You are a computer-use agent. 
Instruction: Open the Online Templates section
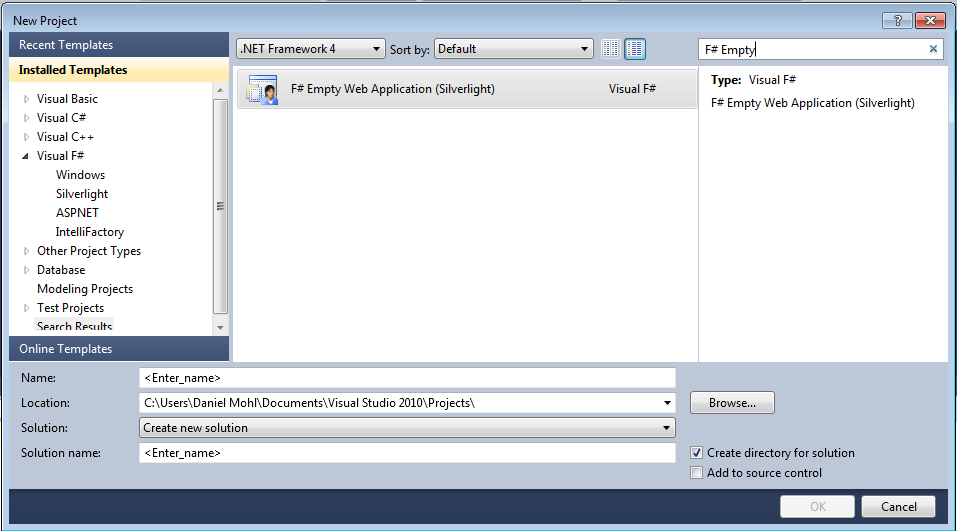click(119, 349)
